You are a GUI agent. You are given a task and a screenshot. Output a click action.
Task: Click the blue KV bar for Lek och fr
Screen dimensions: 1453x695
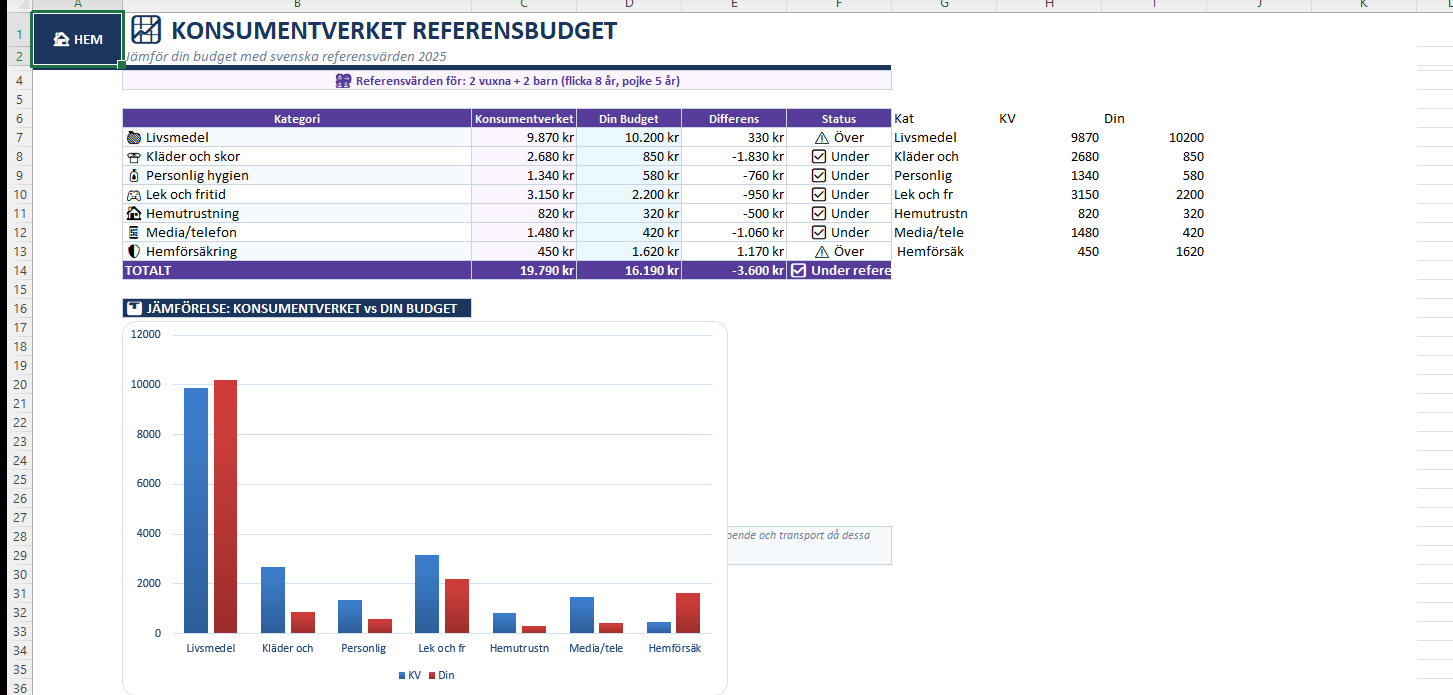coord(427,594)
